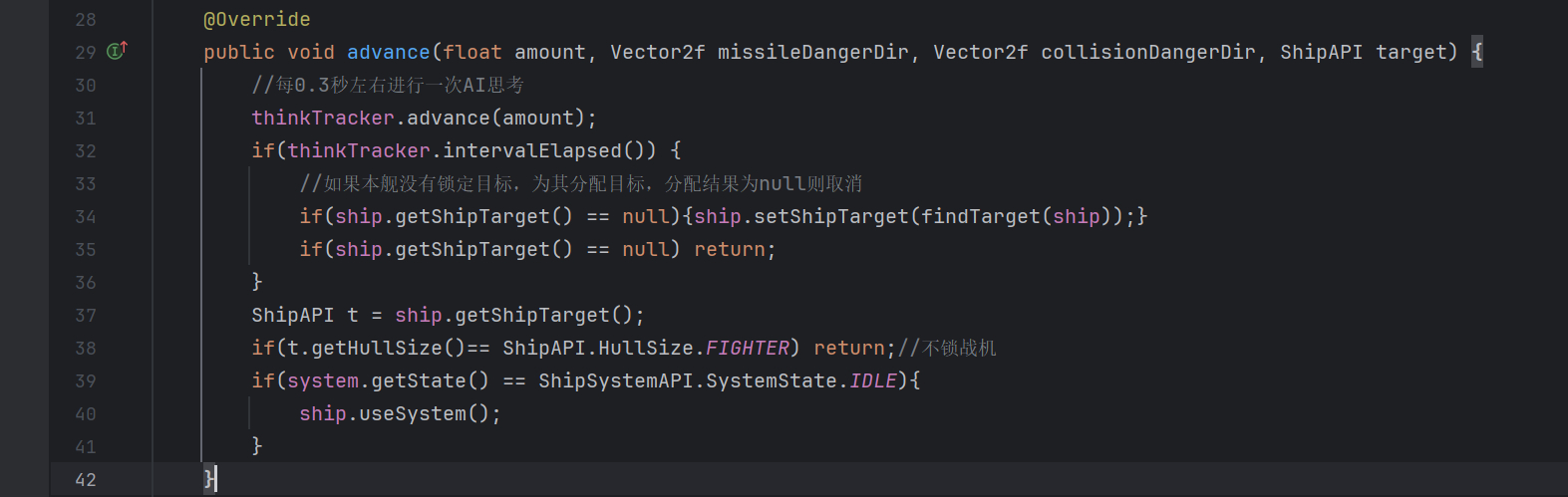Click intervalElapsed method call
This screenshot has height=497, width=1568.
(x=531, y=151)
